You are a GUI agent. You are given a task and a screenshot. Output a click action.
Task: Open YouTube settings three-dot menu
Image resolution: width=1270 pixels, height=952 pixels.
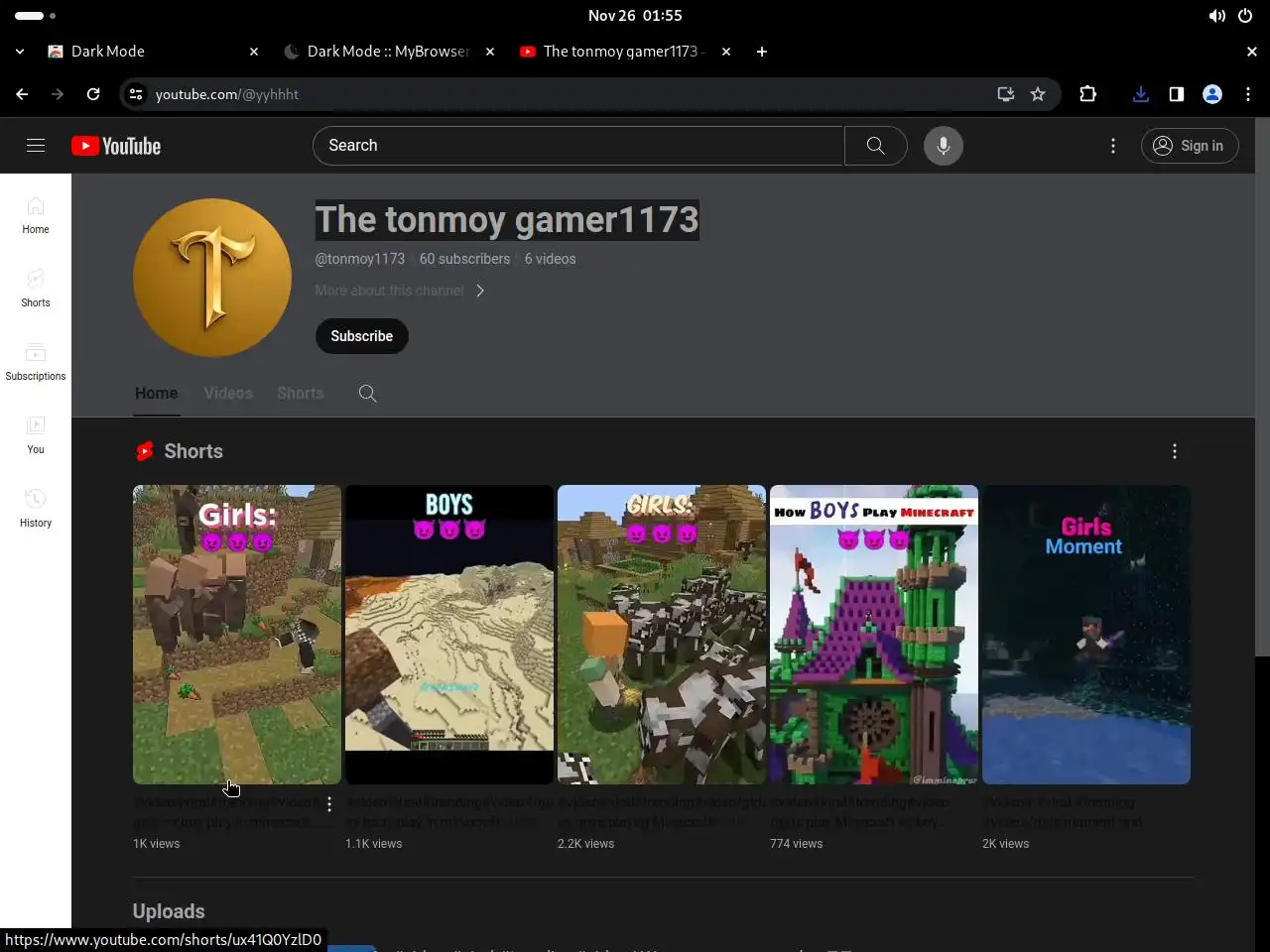pyautogui.click(x=1113, y=146)
